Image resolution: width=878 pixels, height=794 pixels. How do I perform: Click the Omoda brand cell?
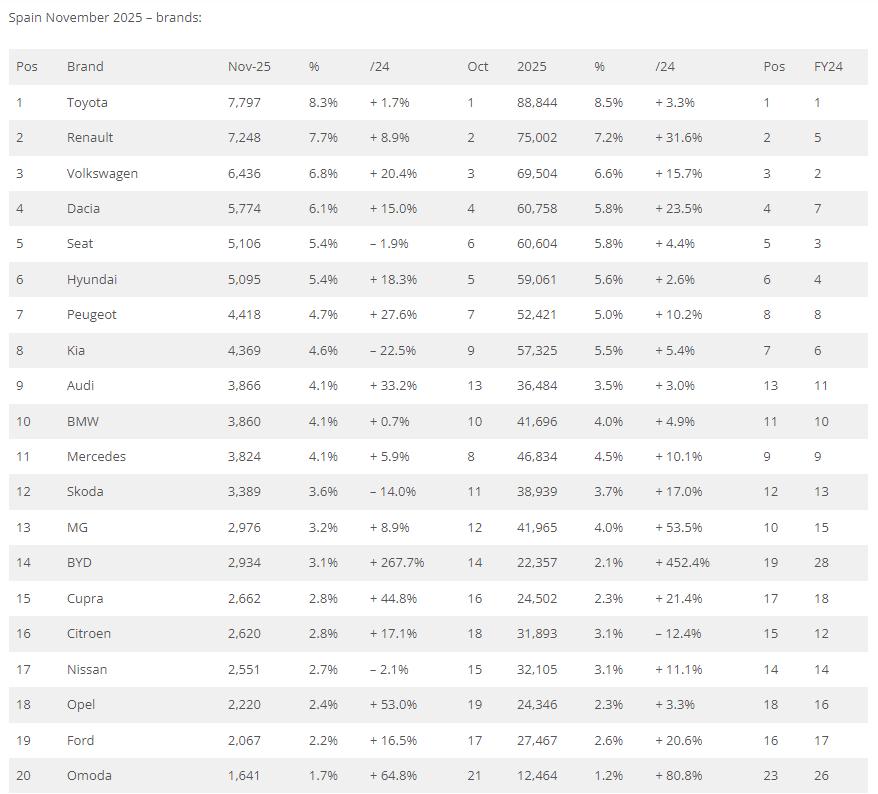[x=89, y=776]
